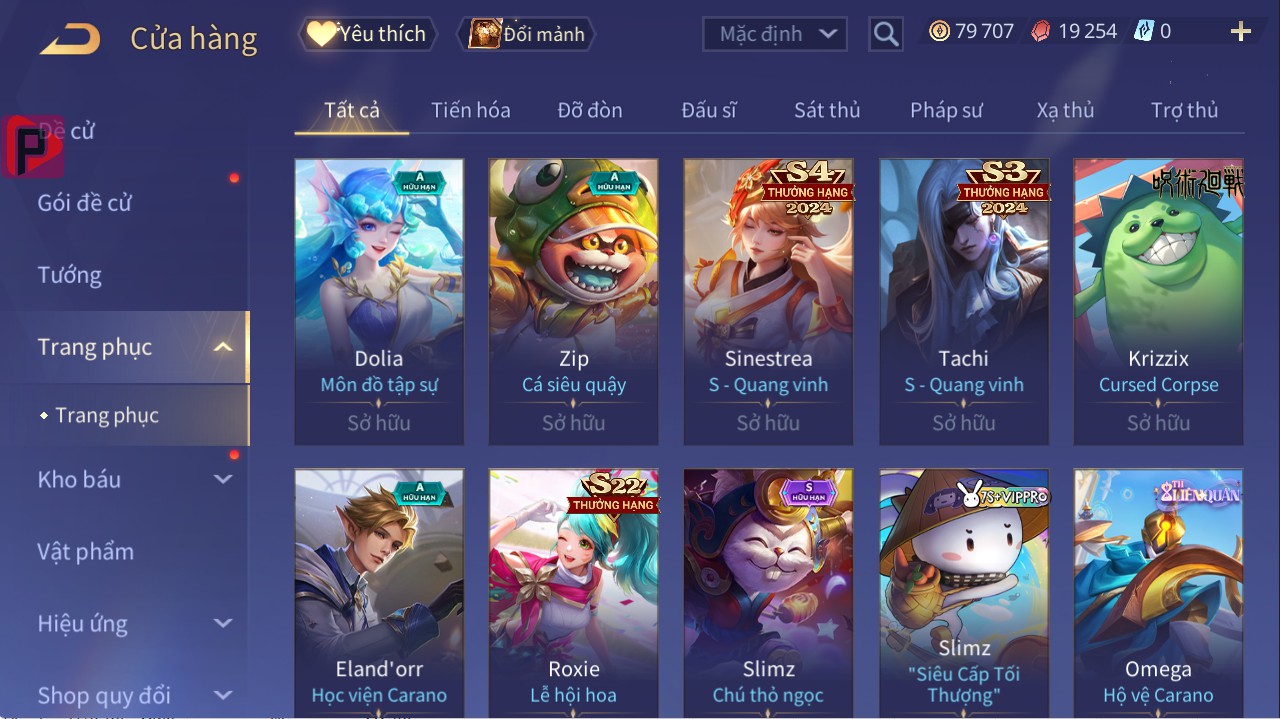Open Tướng in the sidebar

[70, 275]
